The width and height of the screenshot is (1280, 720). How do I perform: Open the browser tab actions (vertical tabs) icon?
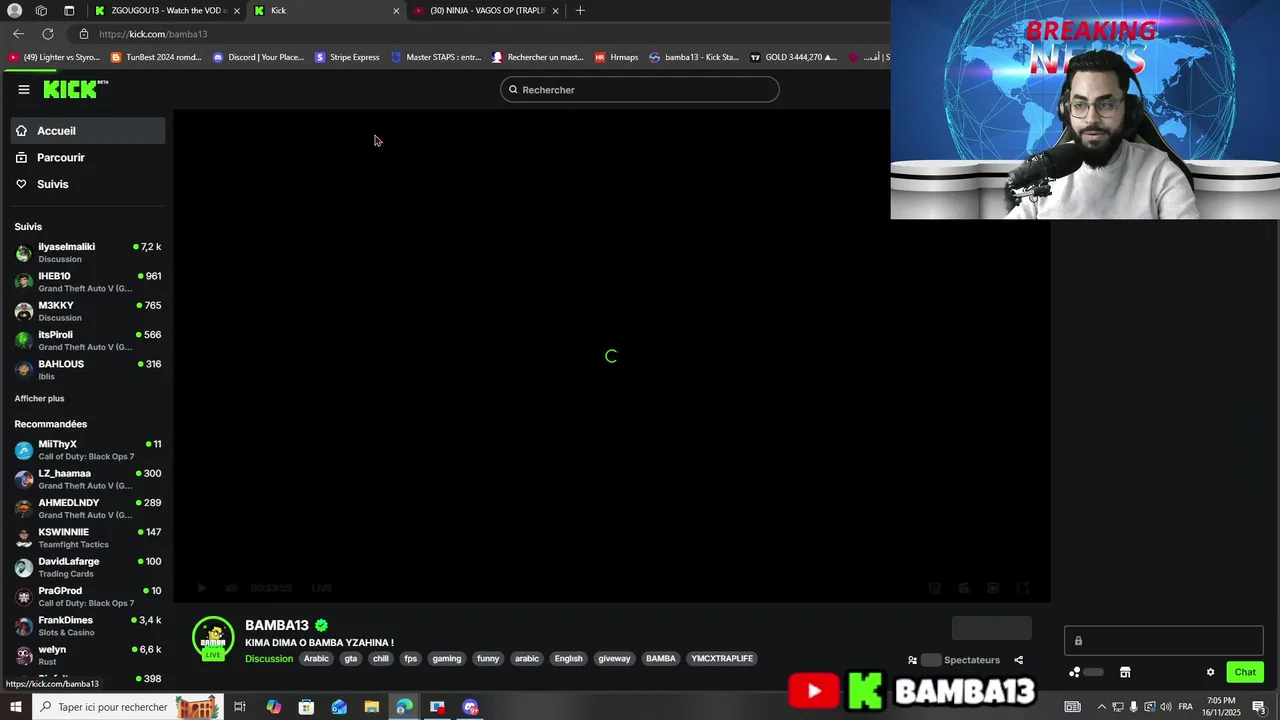69,10
